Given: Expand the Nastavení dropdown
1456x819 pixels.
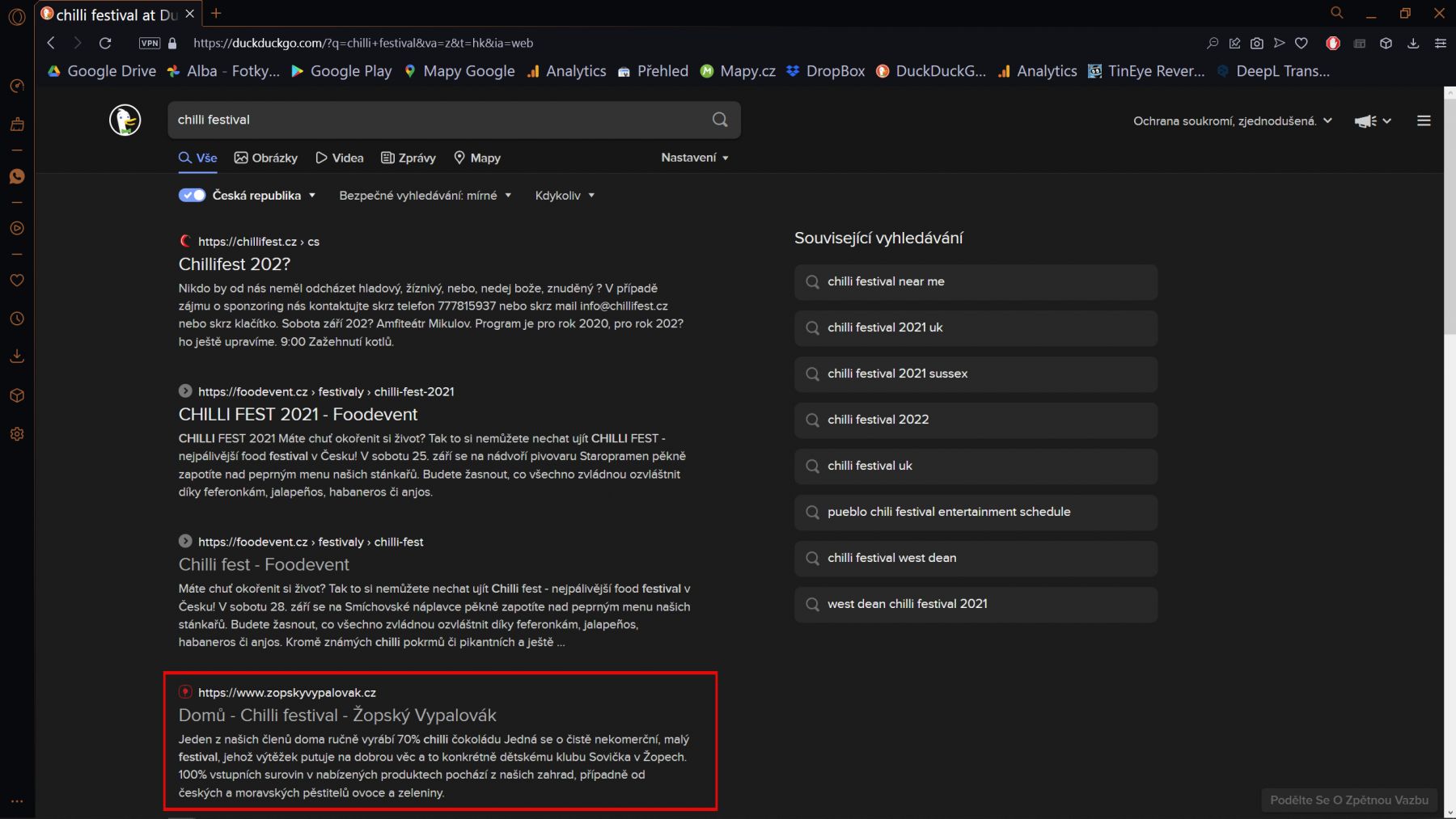Looking at the screenshot, I should (694, 158).
